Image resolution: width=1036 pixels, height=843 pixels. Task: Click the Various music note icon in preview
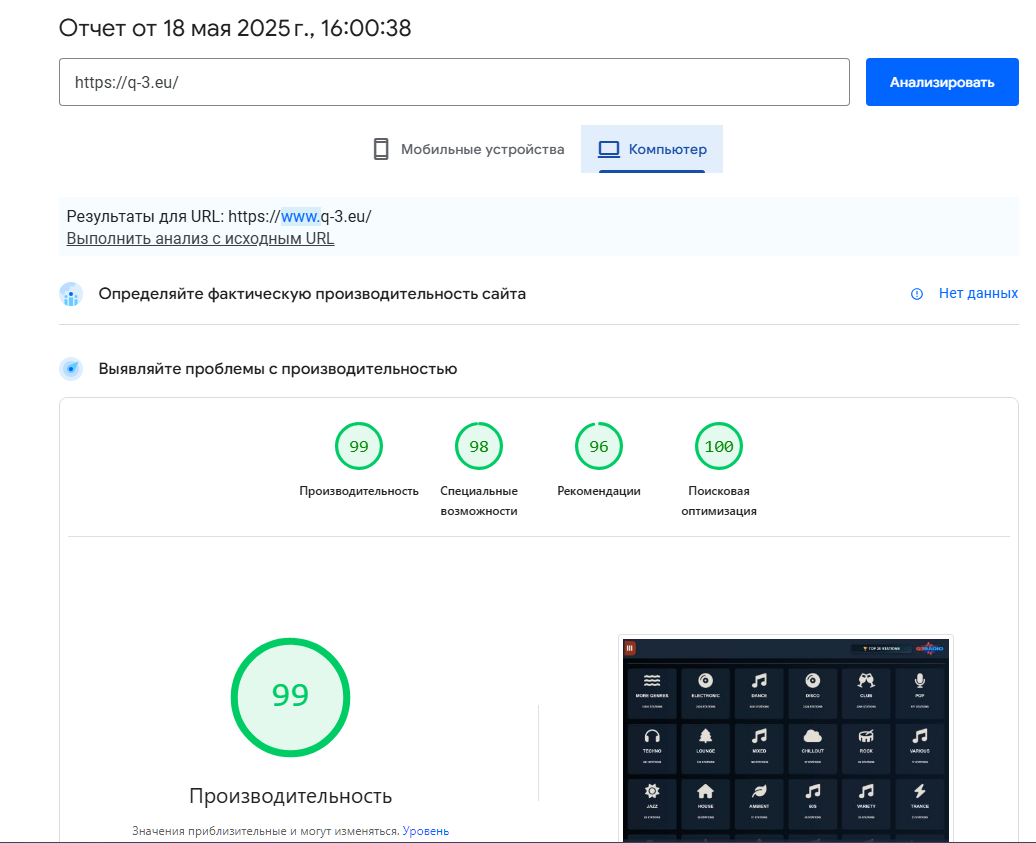tap(920, 736)
